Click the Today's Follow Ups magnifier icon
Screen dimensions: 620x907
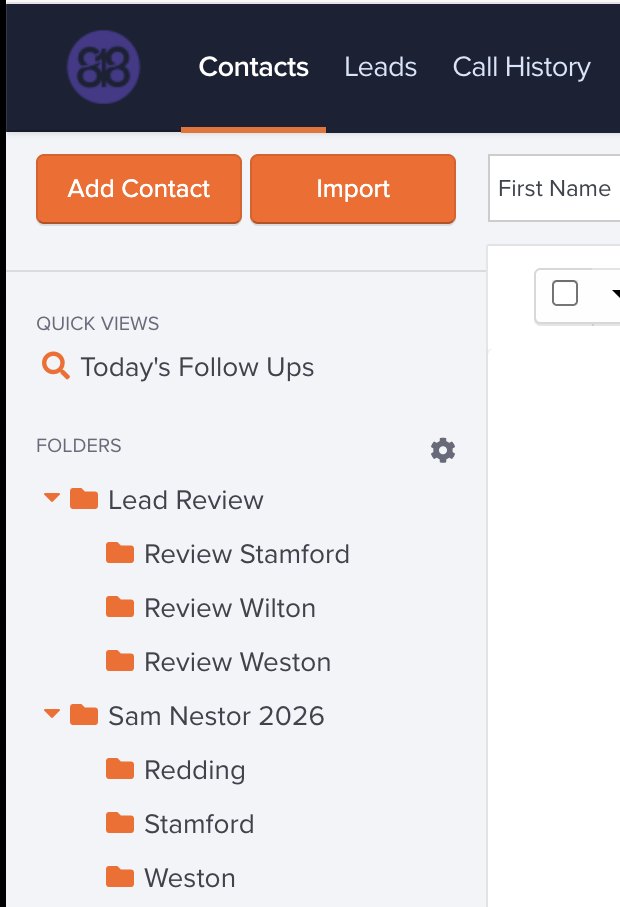coord(56,366)
